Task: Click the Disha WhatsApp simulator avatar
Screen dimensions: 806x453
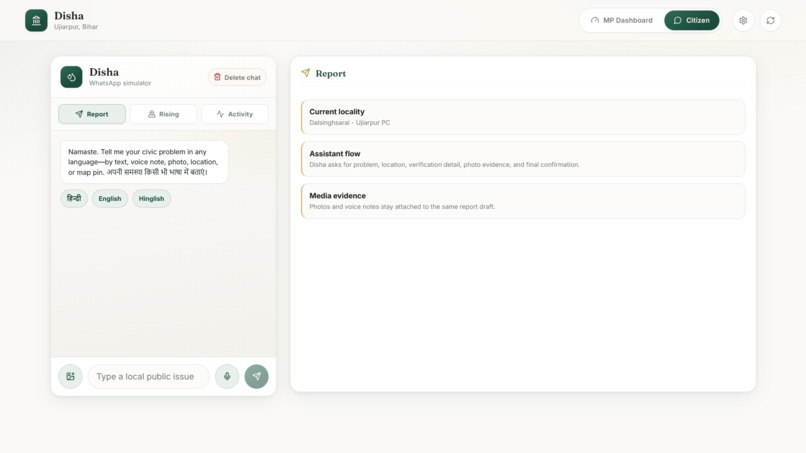Action: [x=71, y=77]
